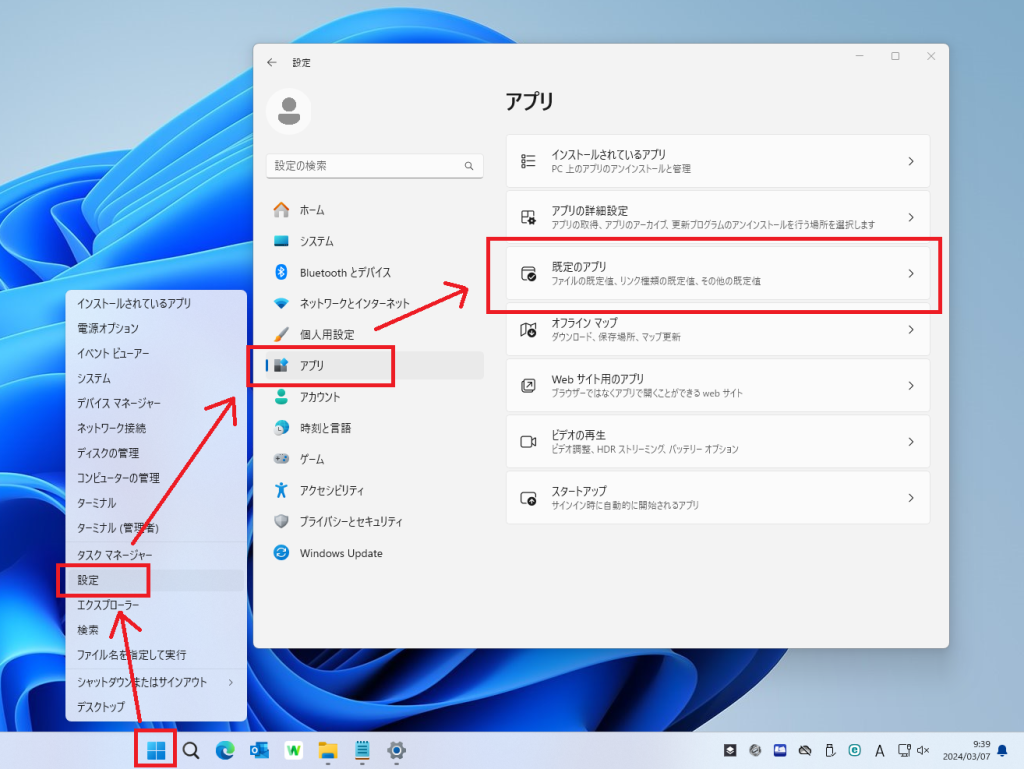This screenshot has width=1024, height=769.
Task: Choose 電源オプション in context menu
Action: pyautogui.click(x=156, y=328)
